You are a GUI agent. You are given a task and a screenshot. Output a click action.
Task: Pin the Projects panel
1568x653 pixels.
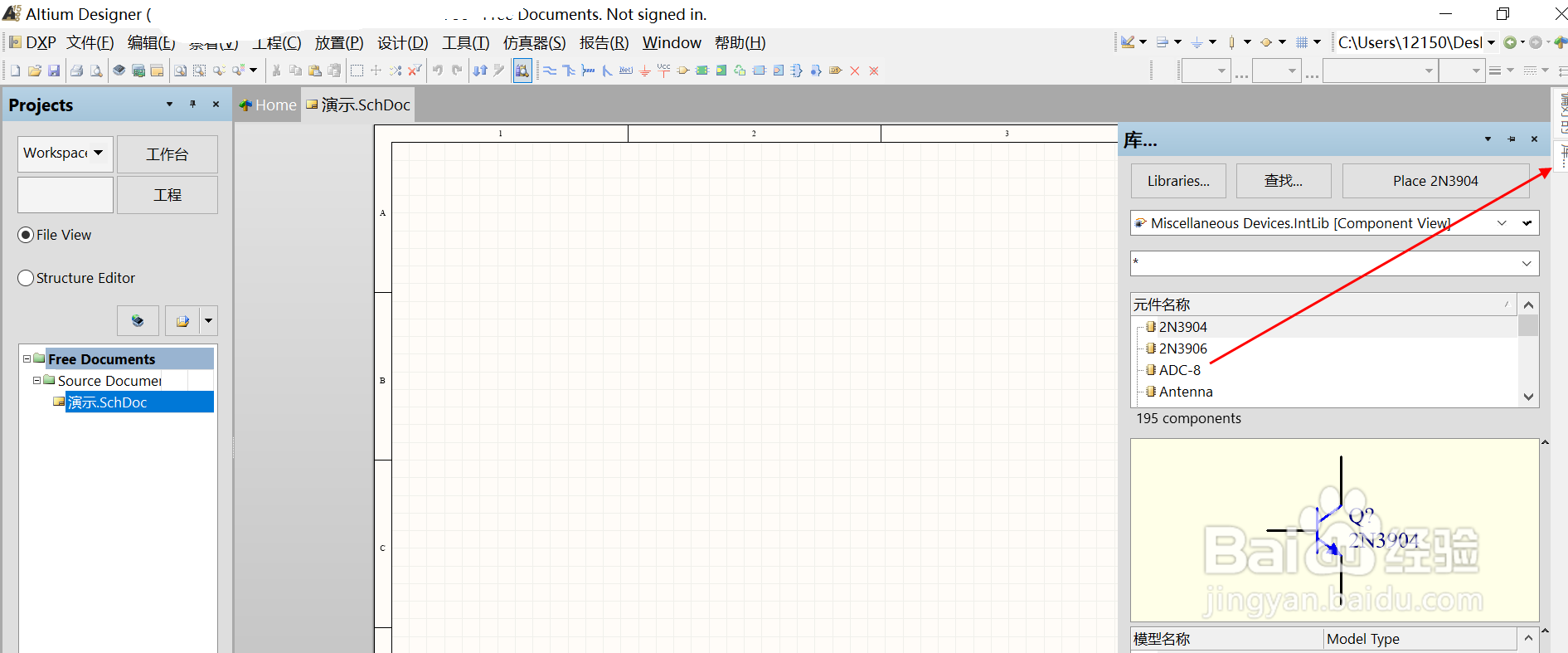click(192, 105)
